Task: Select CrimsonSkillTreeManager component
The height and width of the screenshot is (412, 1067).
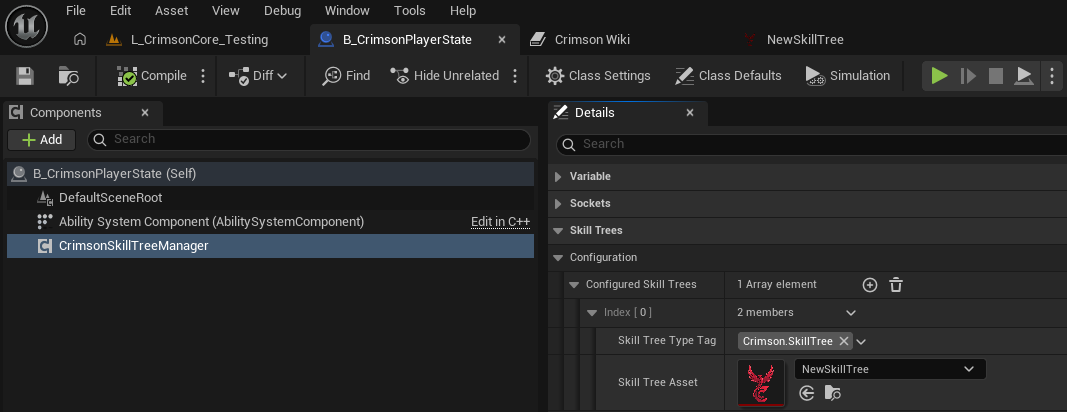Action: tap(270, 246)
